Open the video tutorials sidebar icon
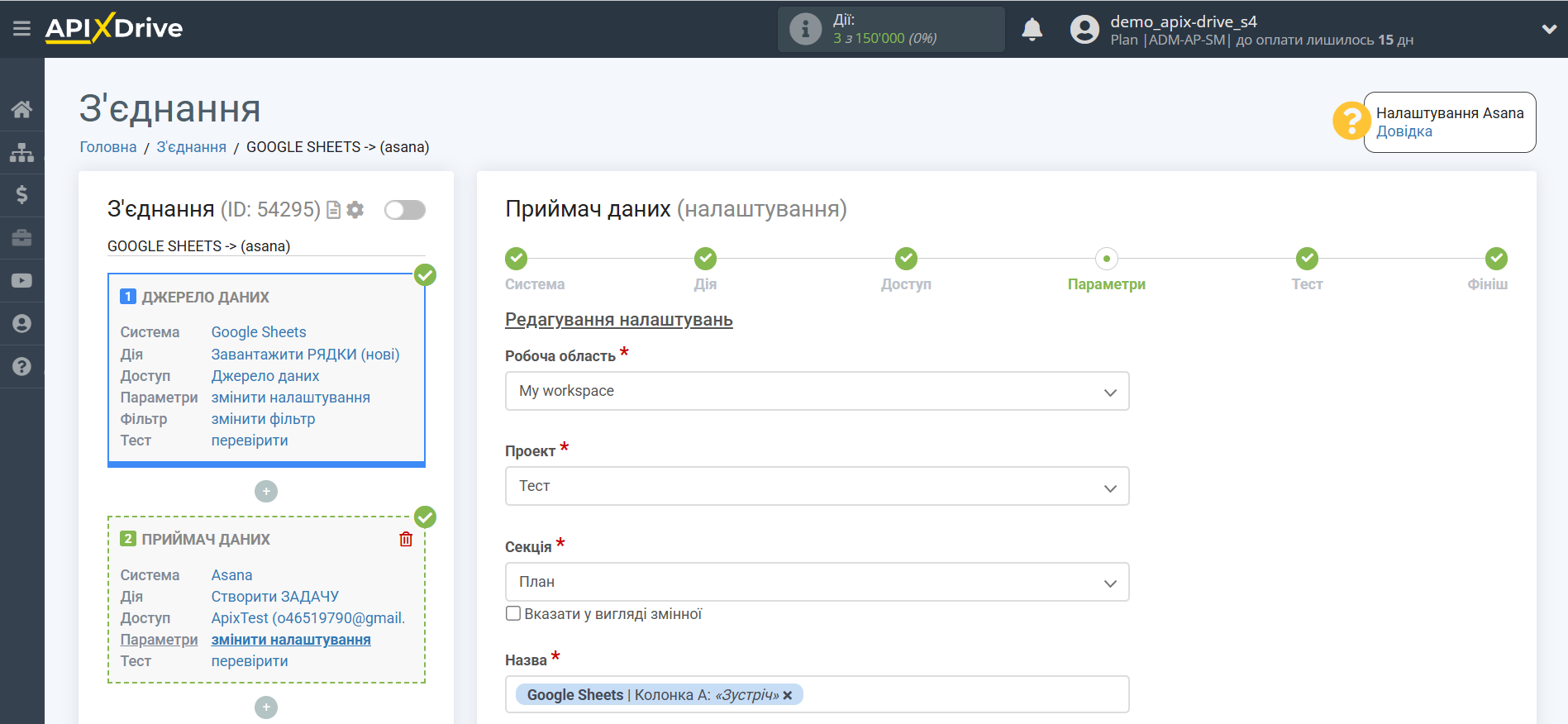This screenshot has width=1568, height=724. (x=22, y=281)
